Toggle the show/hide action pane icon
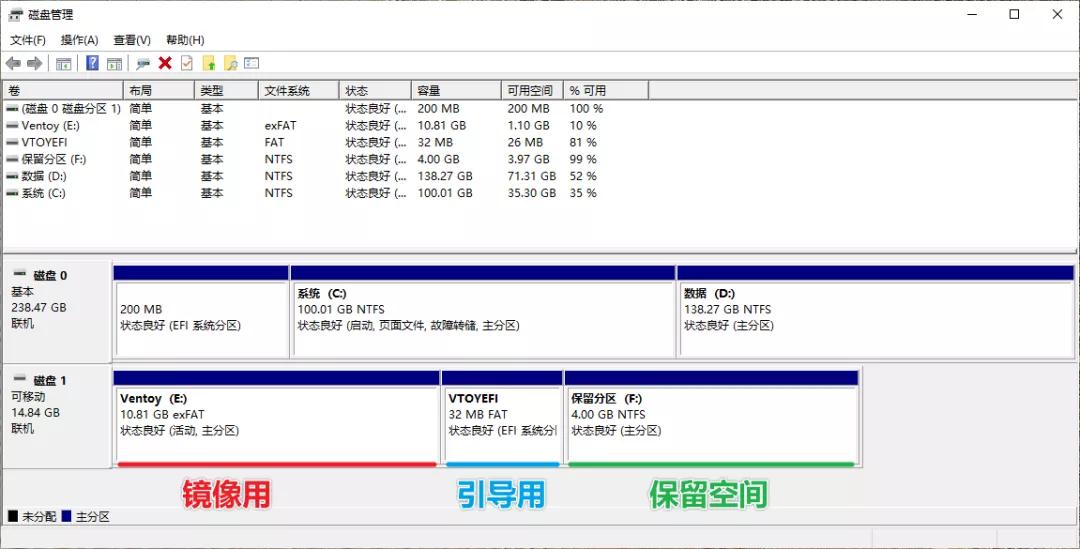 pos(114,63)
